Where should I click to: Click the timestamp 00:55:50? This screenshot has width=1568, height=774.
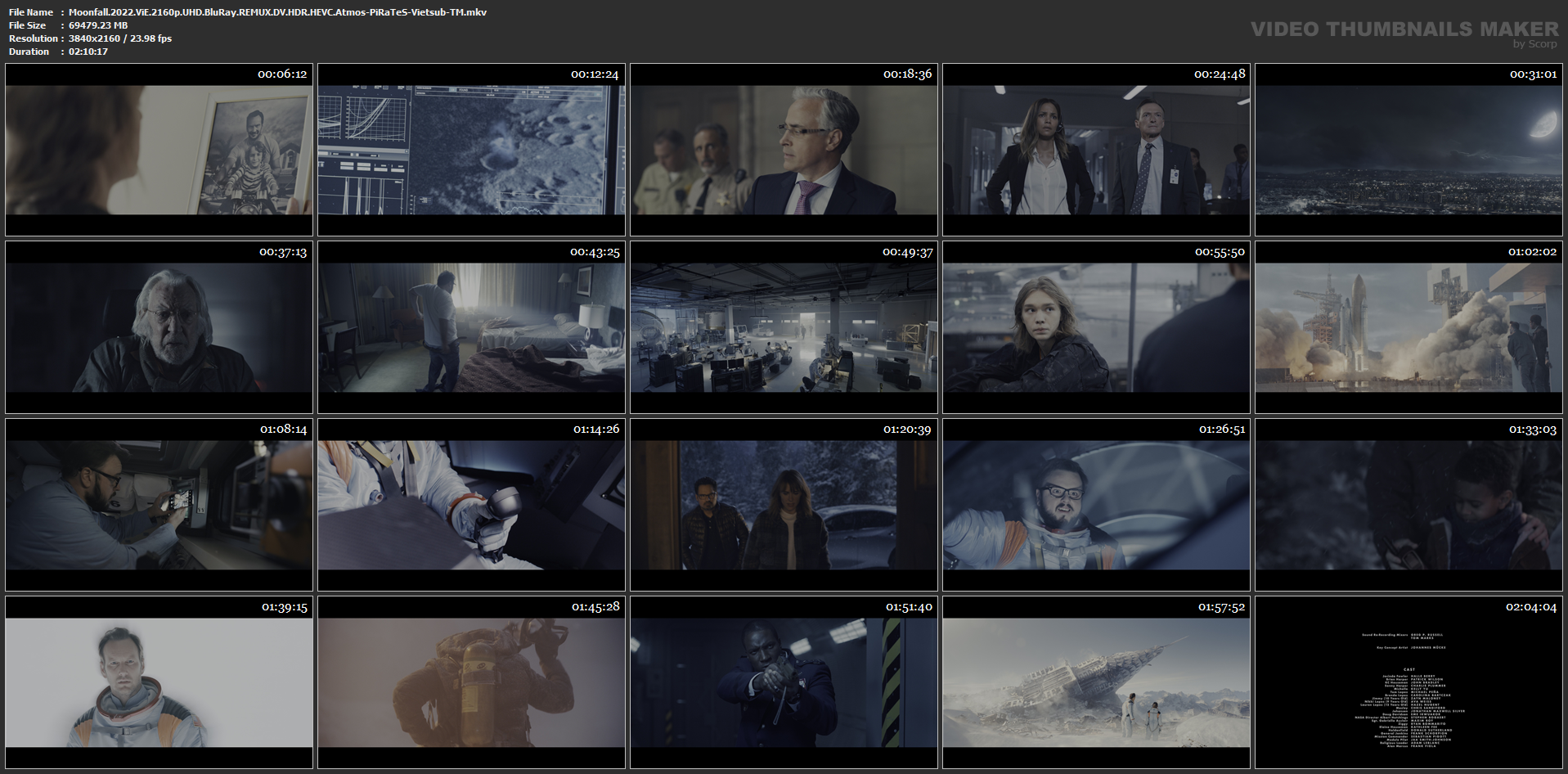pyautogui.click(x=1220, y=252)
